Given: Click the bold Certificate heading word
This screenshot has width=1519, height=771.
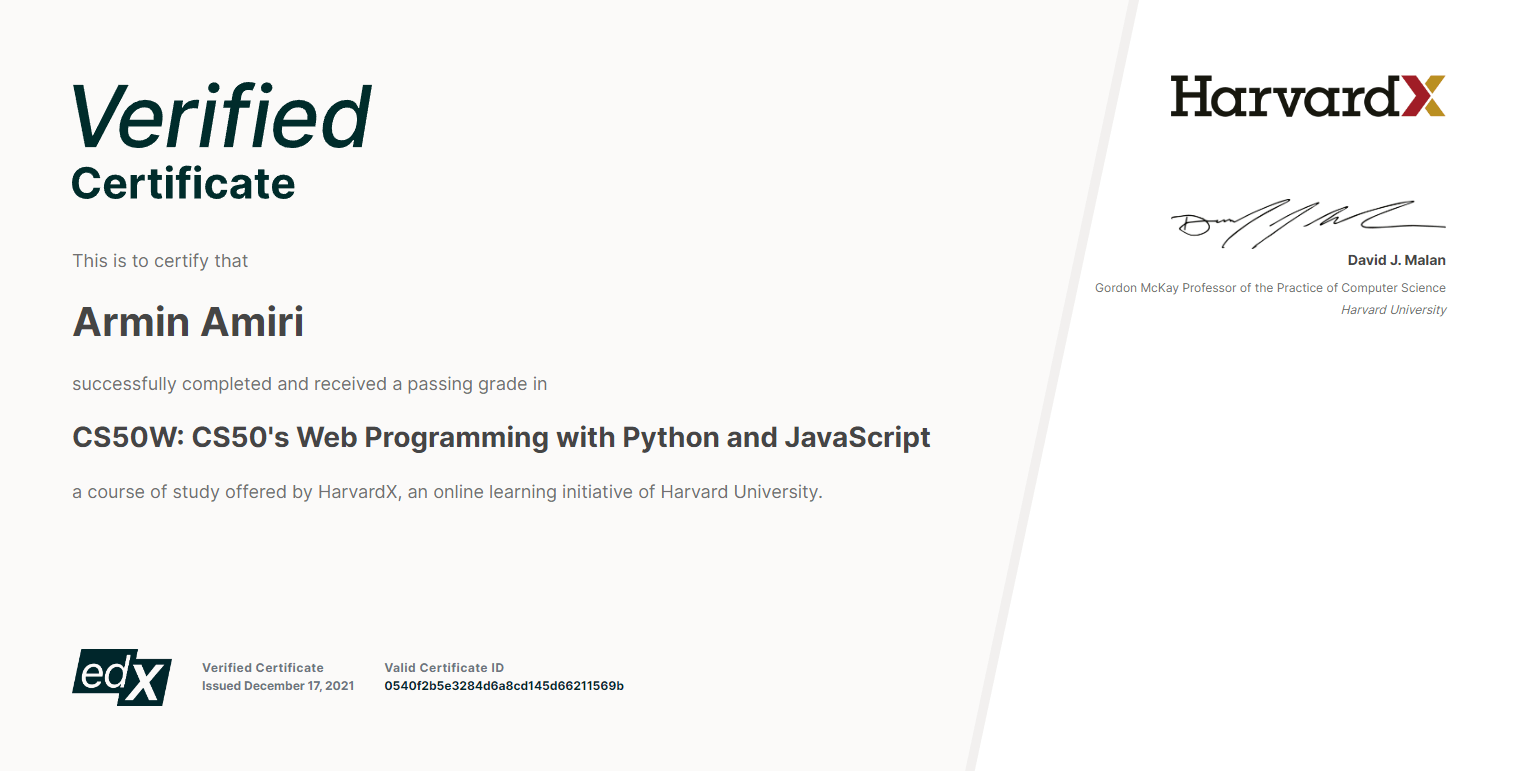Looking at the screenshot, I should [x=183, y=184].
